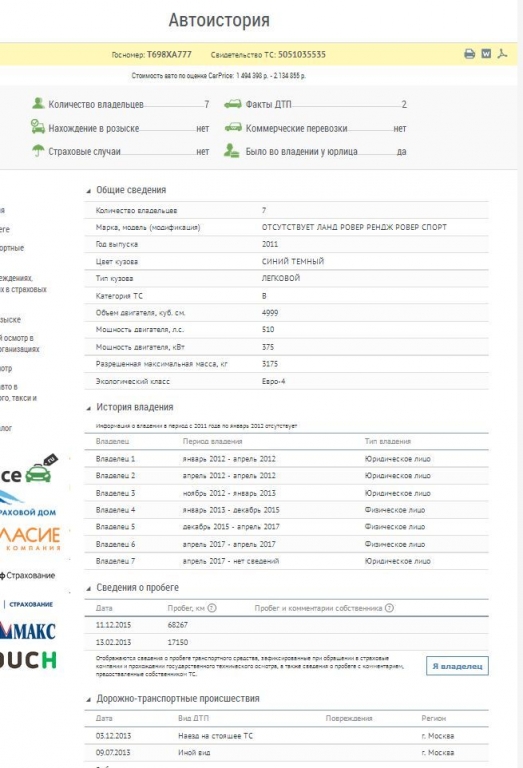The width and height of the screenshot is (523, 768).
Task: Collapse the Дорожно-транспортные происшествия section
Action: 89,699
